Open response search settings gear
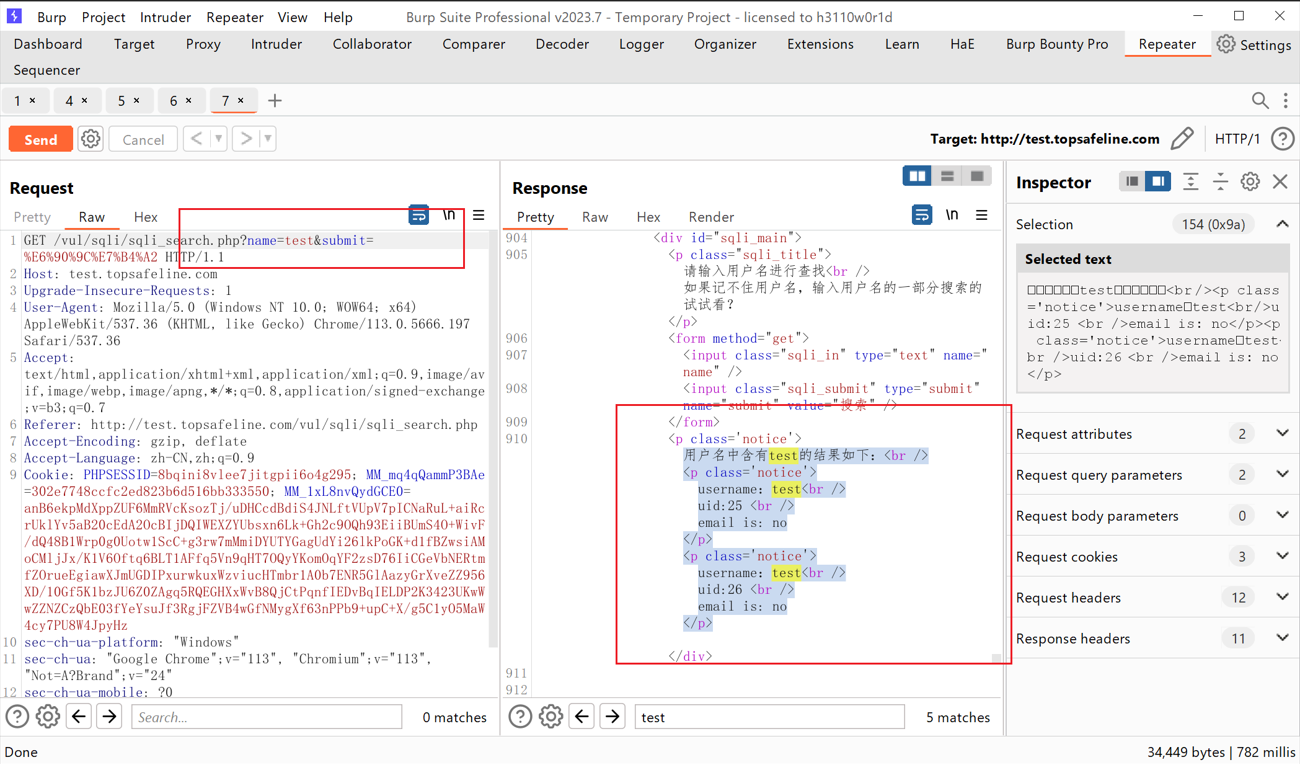Screen dimensions: 1300x764 [x=550, y=717]
